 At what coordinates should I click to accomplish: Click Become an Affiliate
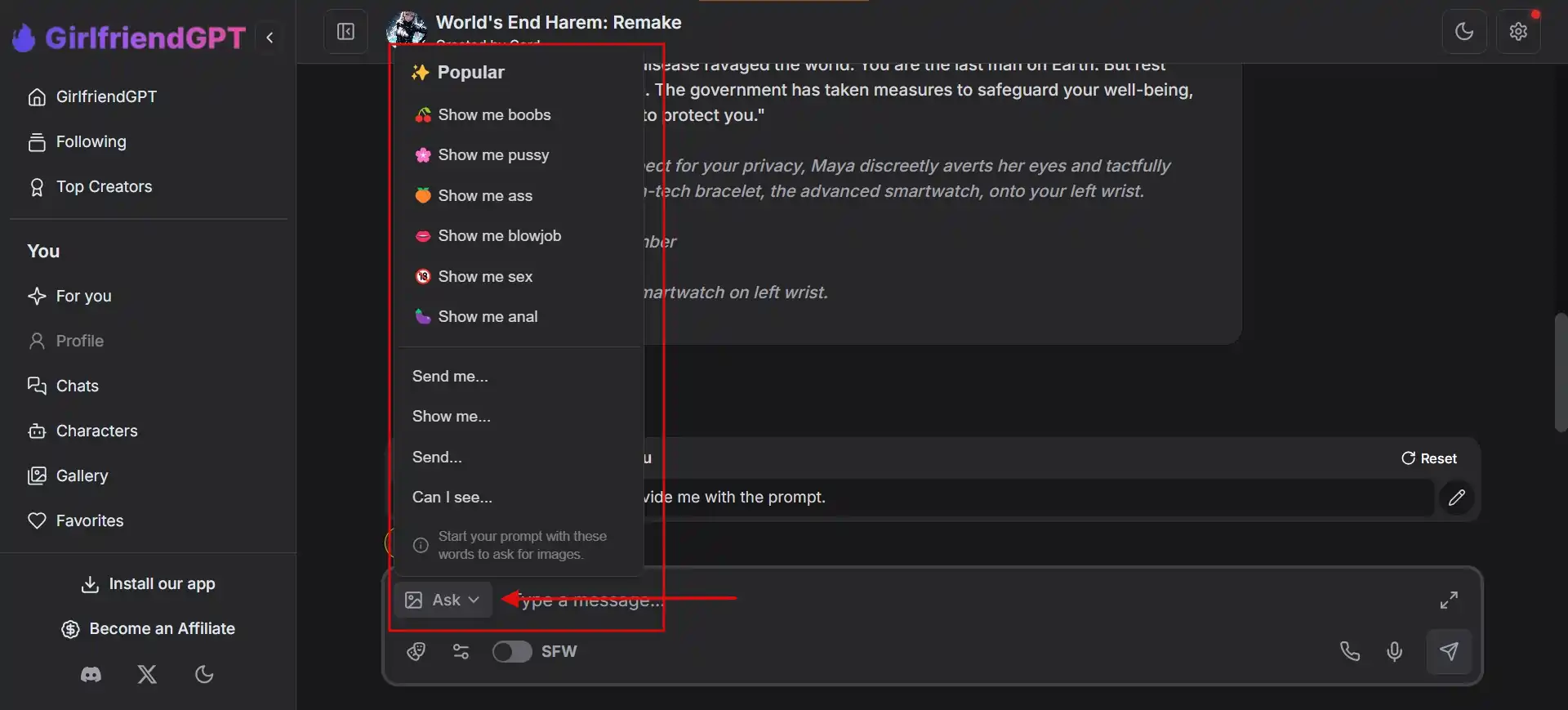[148, 628]
